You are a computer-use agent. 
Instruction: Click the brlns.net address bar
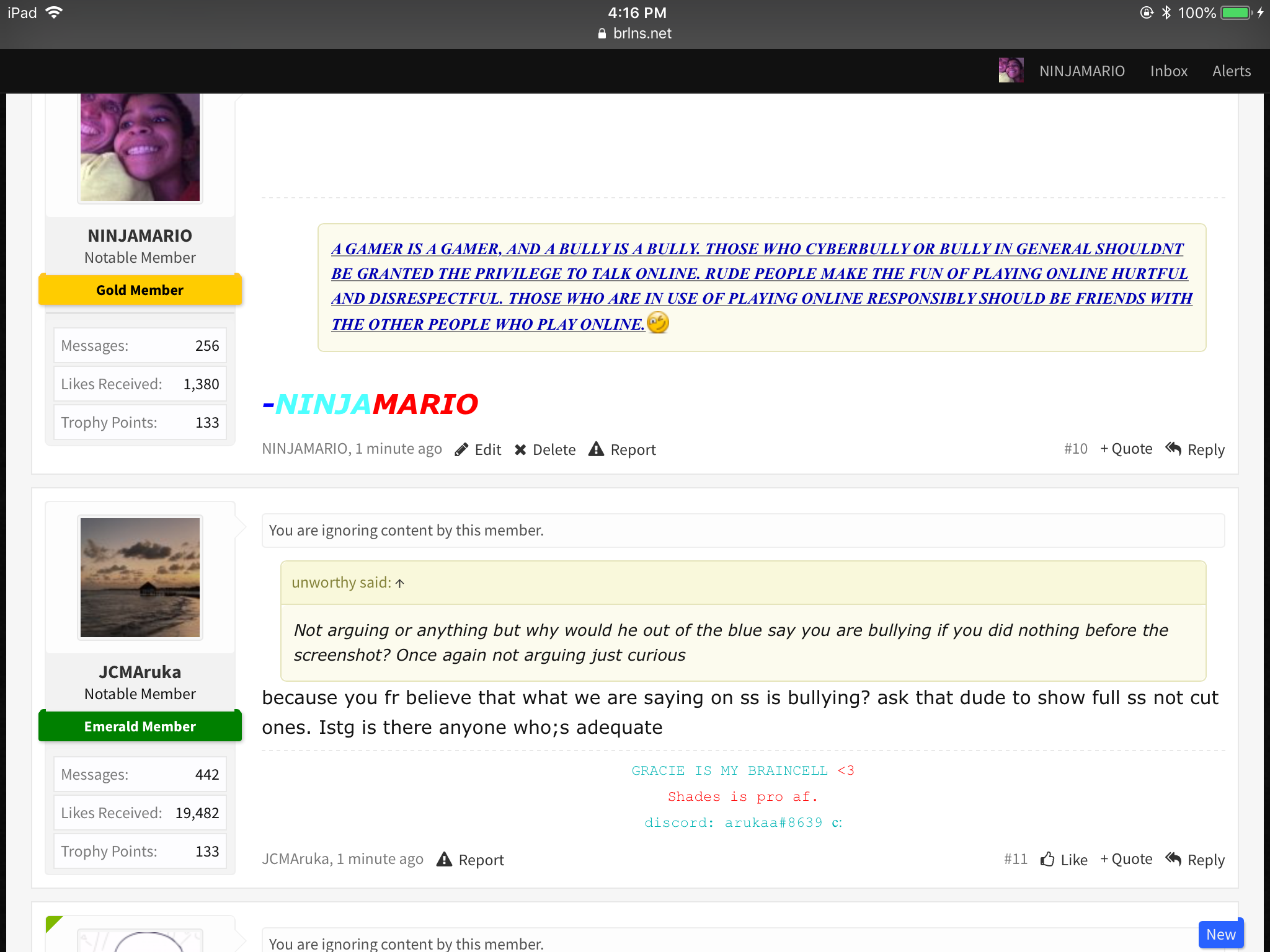pyautogui.click(x=635, y=33)
